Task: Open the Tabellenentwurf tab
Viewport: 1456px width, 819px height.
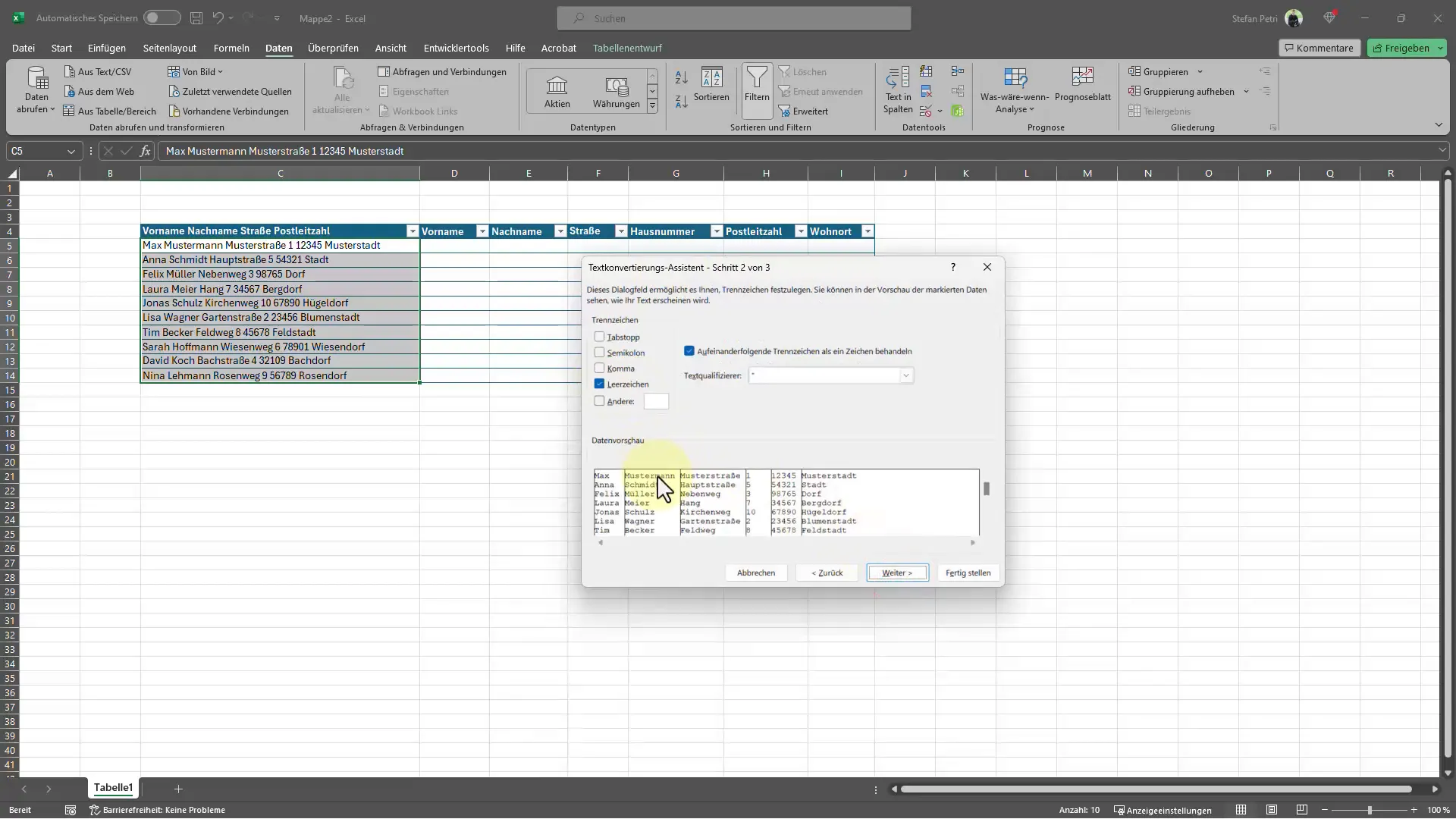Action: (627, 48)
